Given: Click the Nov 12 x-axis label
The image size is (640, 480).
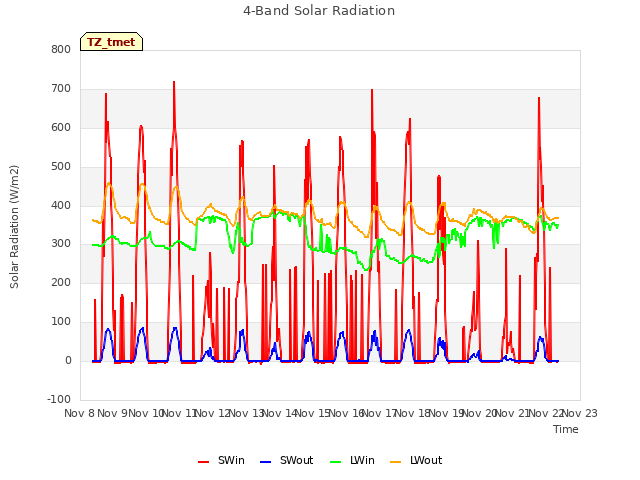Looking at the screenshot, I should pos(213,413).
